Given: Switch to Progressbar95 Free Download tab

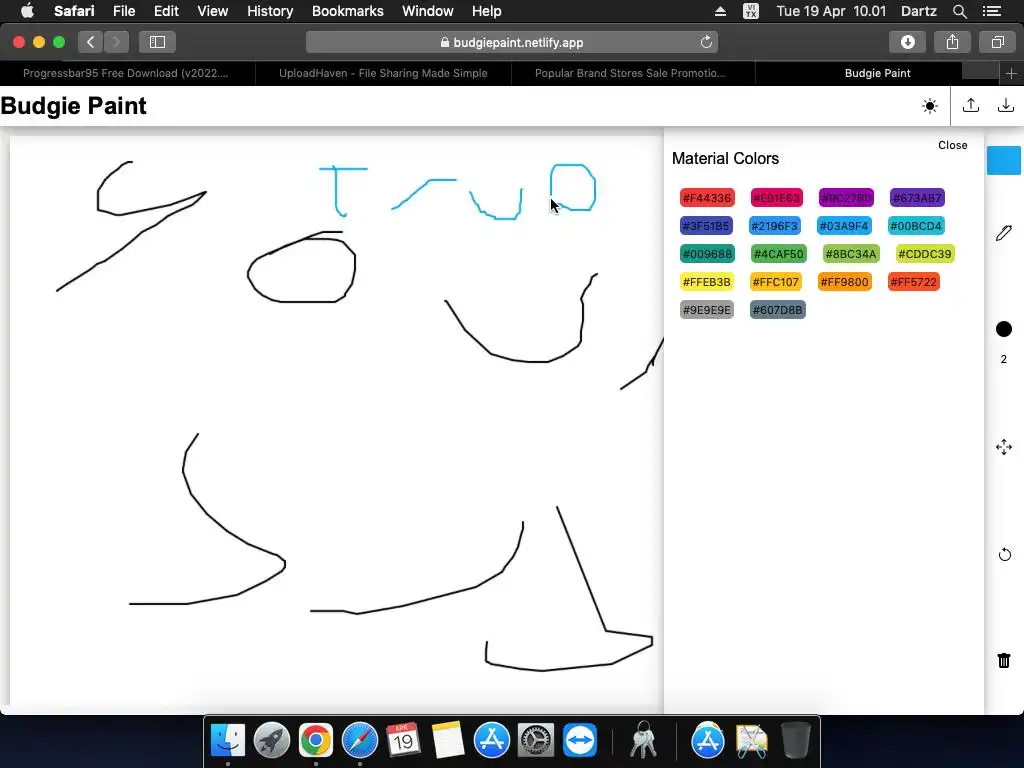Looking at the screenshot, I should pos(126,73).
